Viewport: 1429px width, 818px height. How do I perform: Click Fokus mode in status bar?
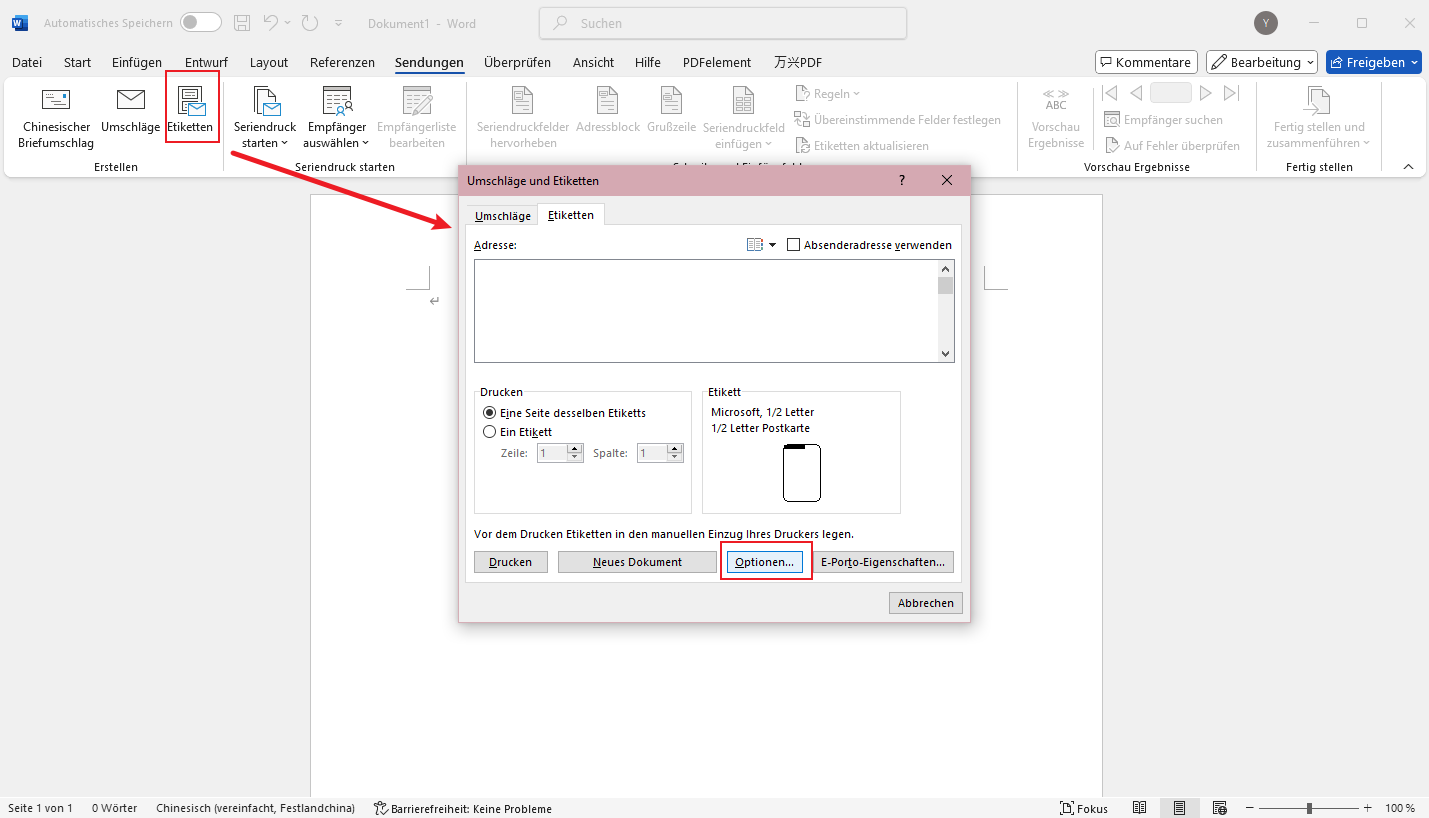[1084, 808]
